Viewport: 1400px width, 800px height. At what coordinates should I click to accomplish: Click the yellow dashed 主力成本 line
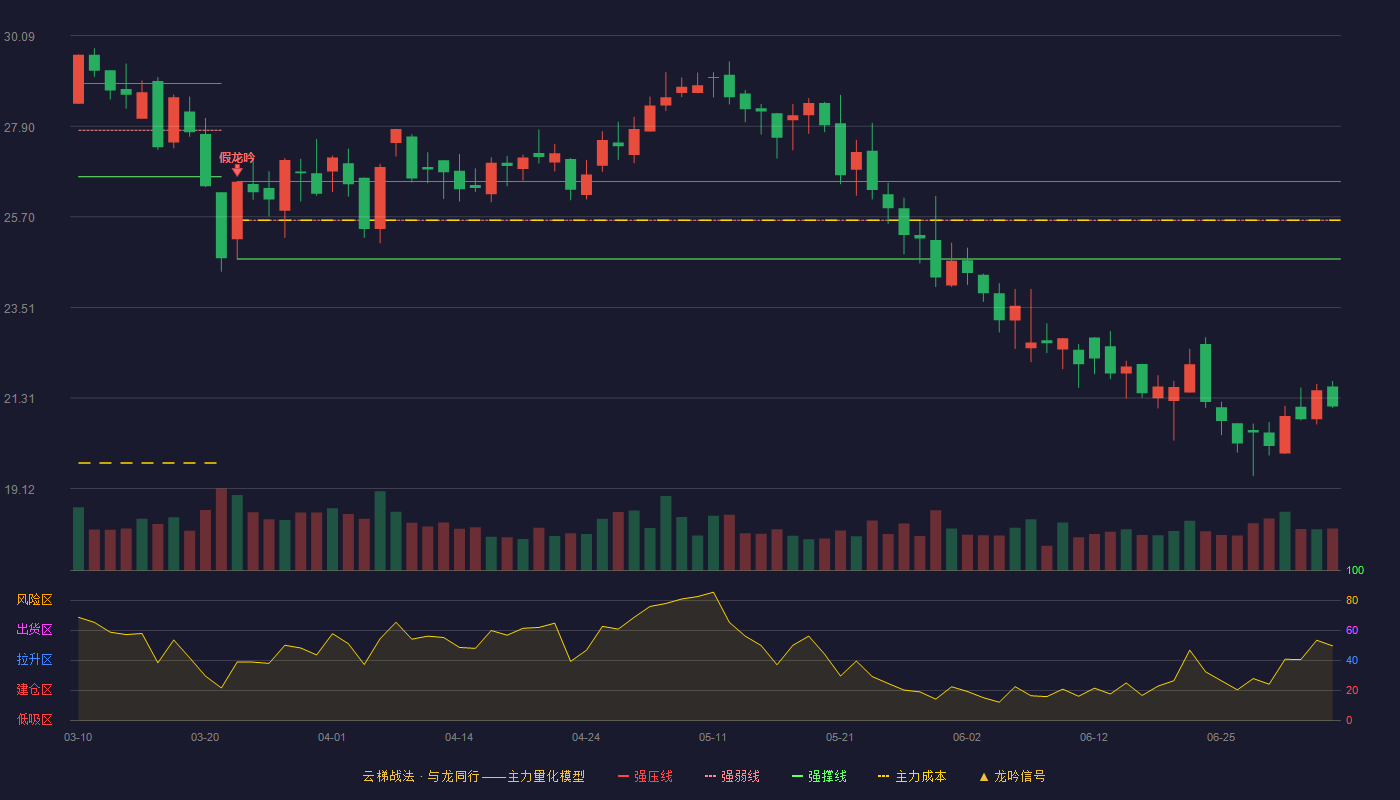(x=790, y=220)
